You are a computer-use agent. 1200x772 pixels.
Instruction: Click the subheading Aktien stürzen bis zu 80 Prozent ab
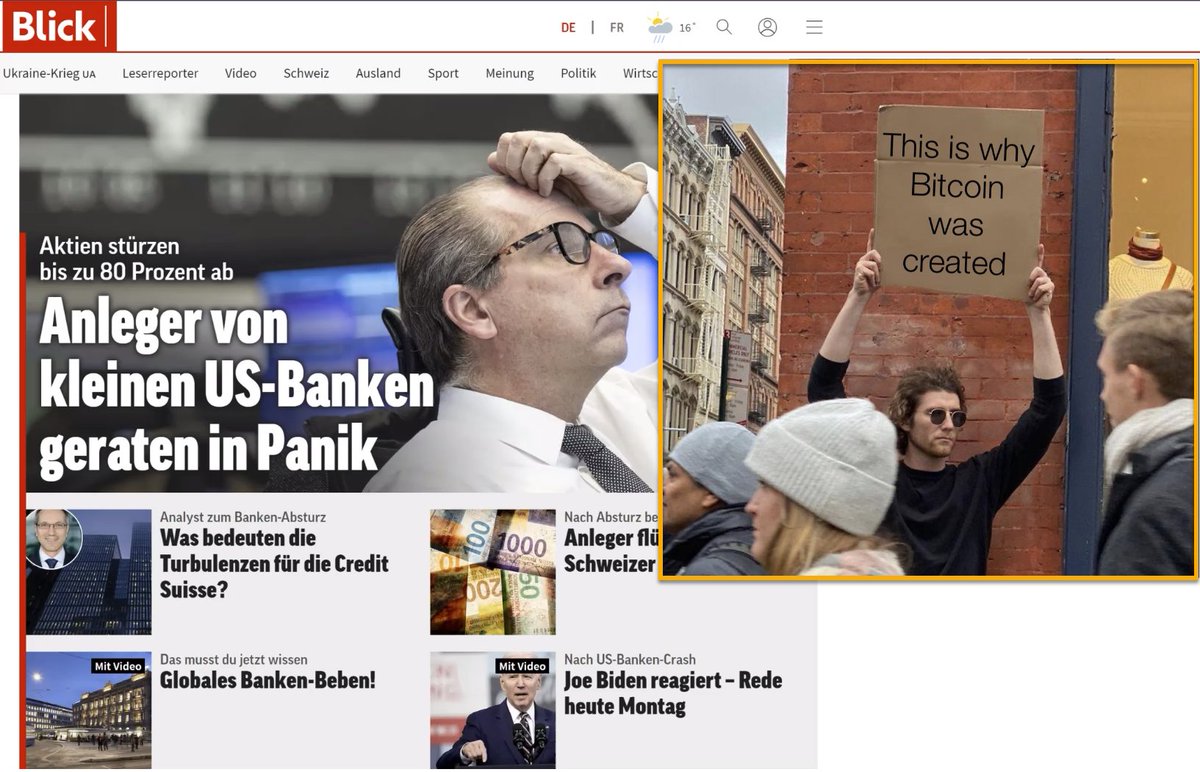[136, 258]
